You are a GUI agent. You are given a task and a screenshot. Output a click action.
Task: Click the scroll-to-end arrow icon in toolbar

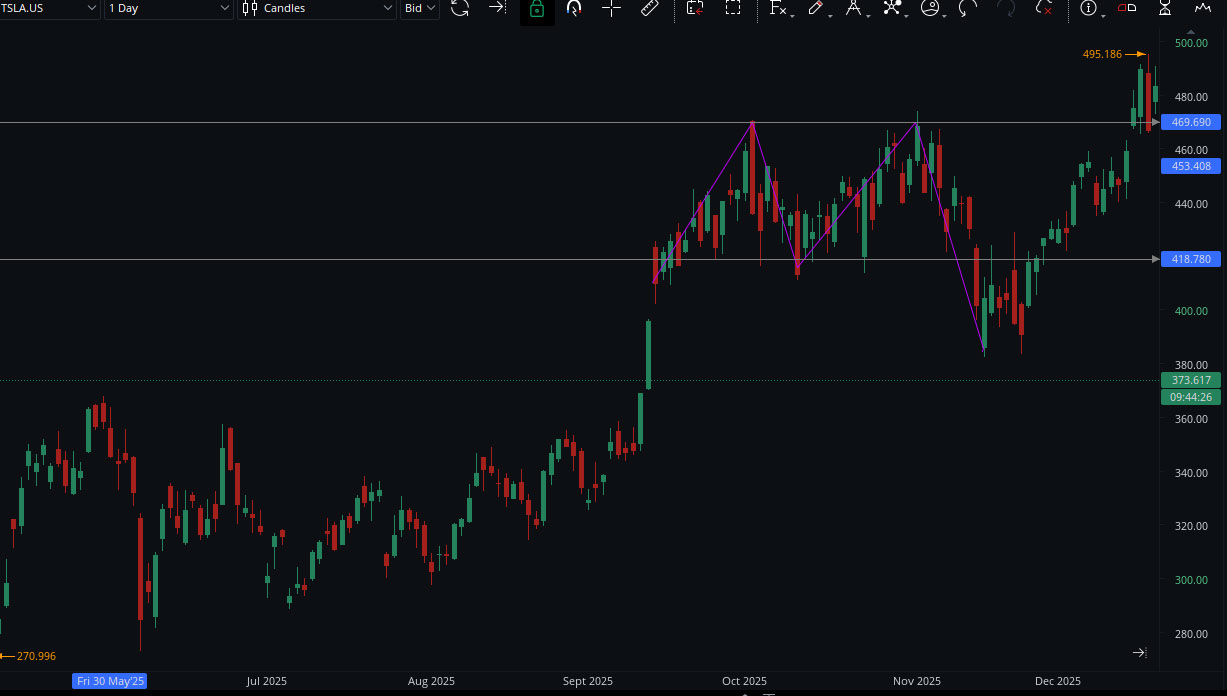(x=496, y=8)
